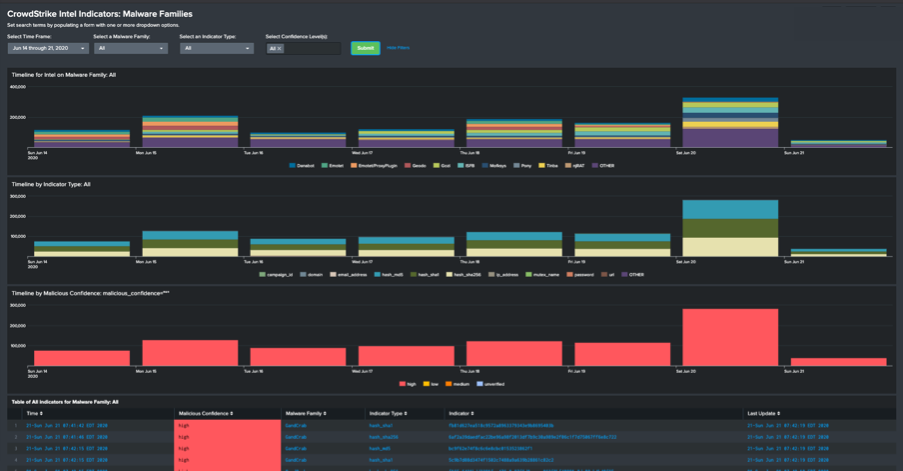
Task: Open the Select an Indicator Type dropdown
Action: 217,48
